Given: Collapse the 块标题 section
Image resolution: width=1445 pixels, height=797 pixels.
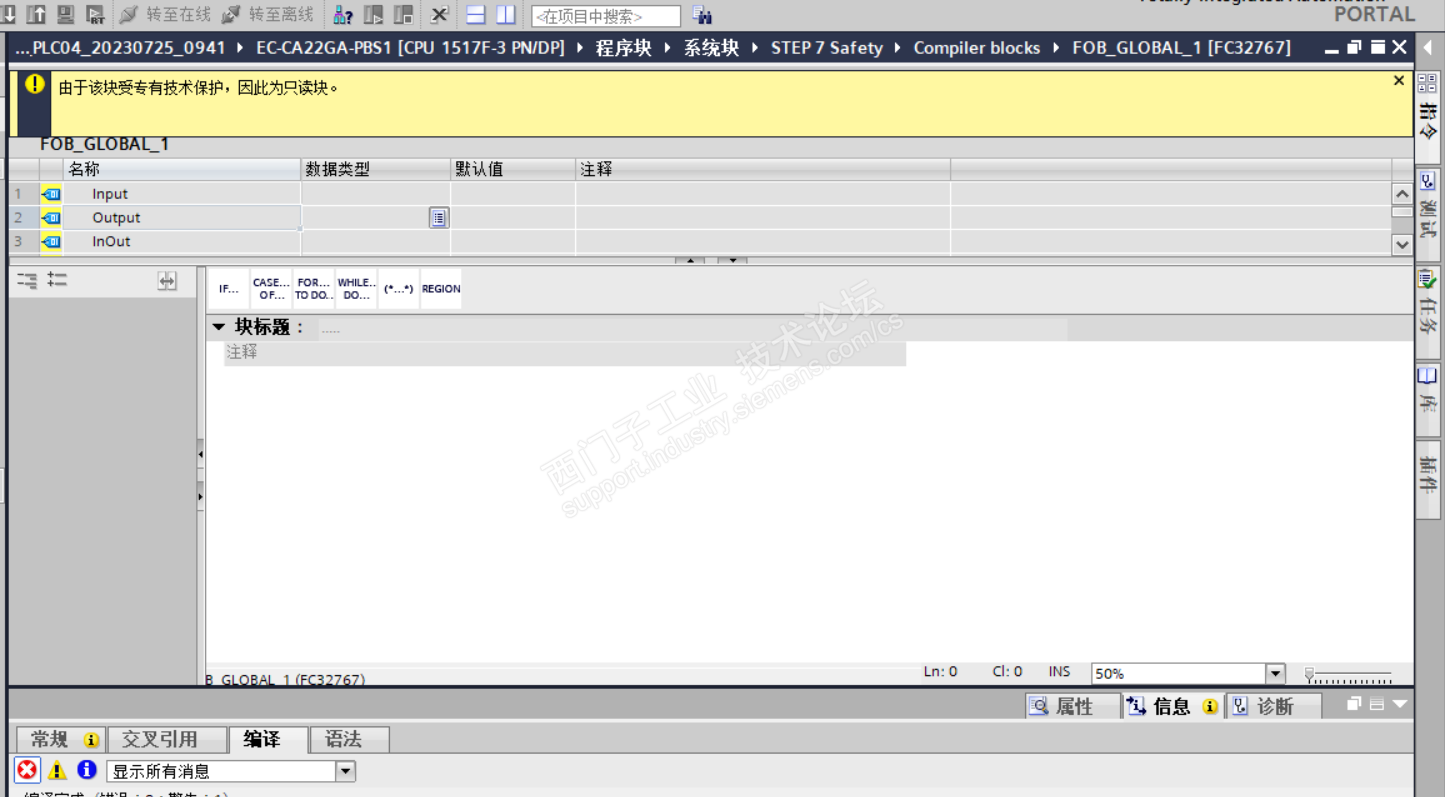Looking at the screenshot, I should [219, 327].
